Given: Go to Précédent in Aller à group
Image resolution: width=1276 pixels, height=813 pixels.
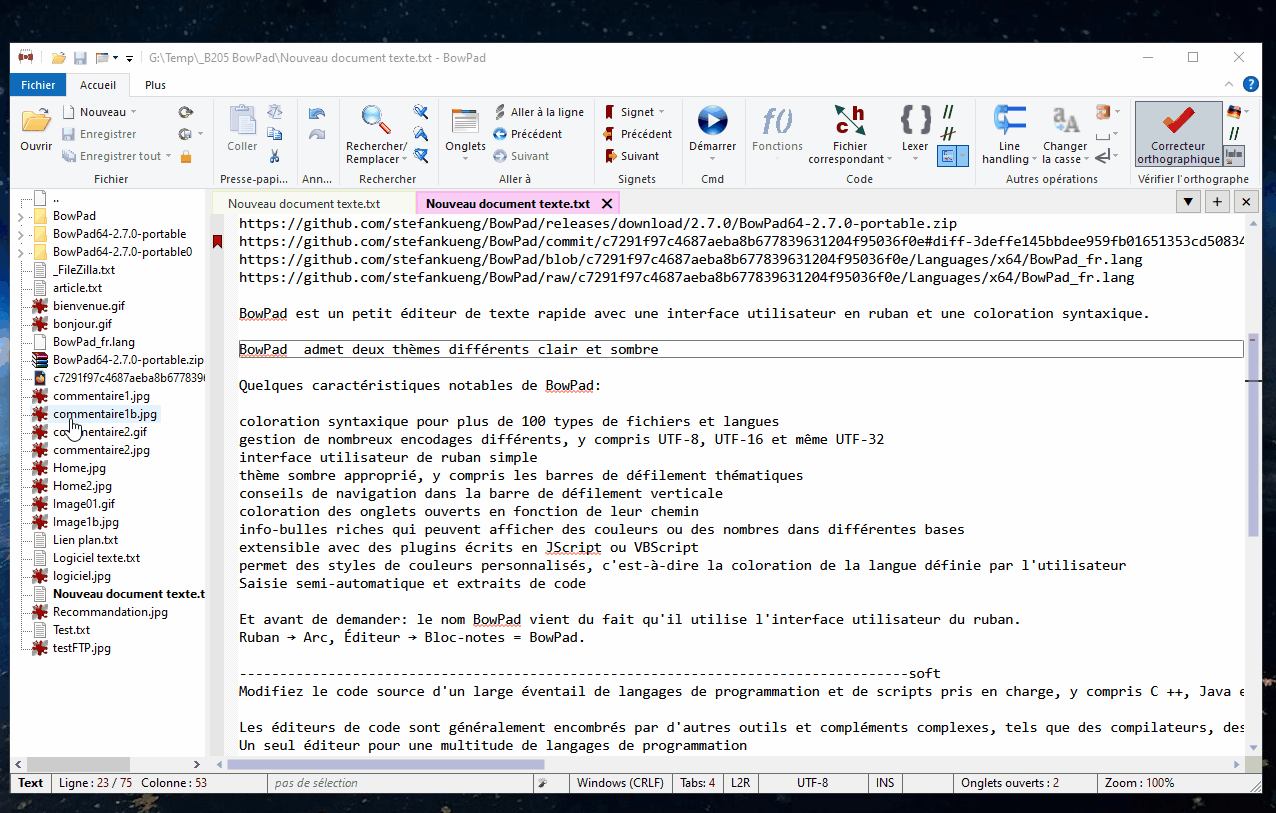Looking at the screenshot, I should click(527, 134).
